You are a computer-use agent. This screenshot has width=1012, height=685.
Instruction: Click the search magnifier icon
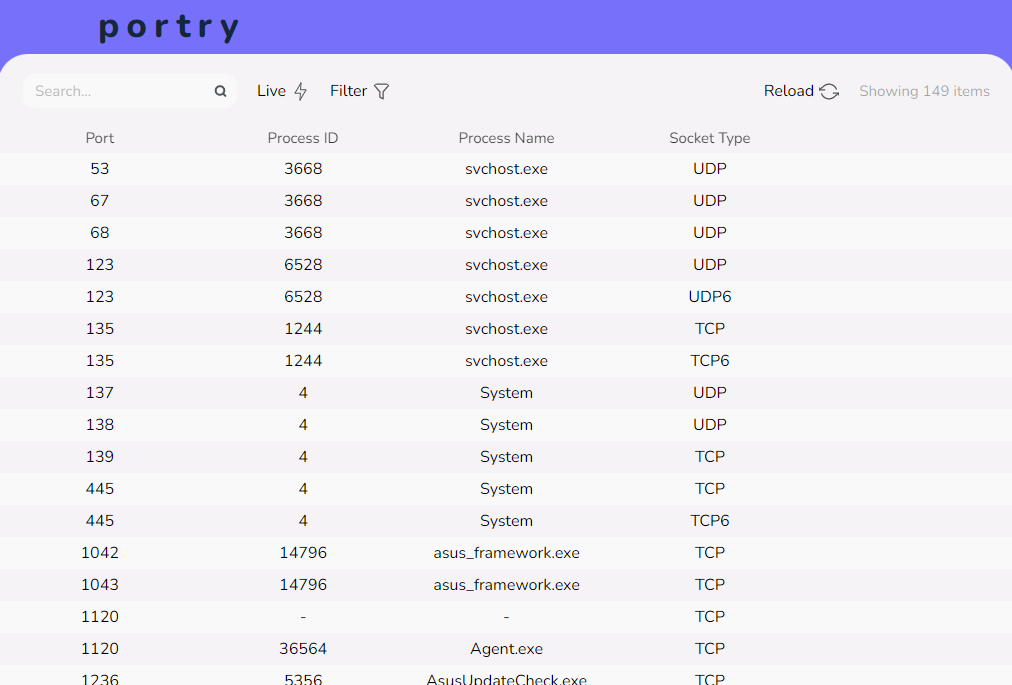coord(220,91)
